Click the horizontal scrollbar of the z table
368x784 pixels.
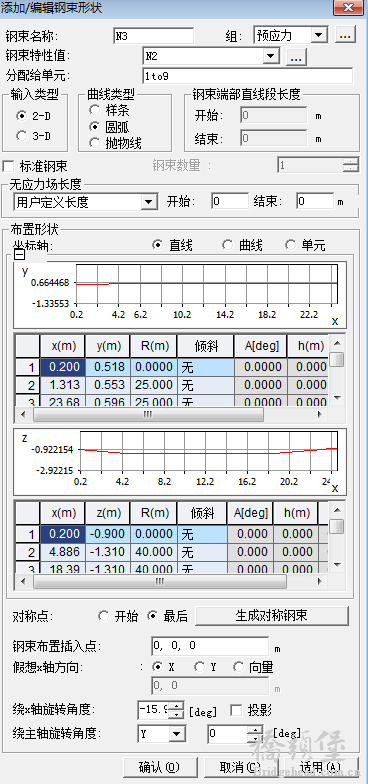point(160,582)
